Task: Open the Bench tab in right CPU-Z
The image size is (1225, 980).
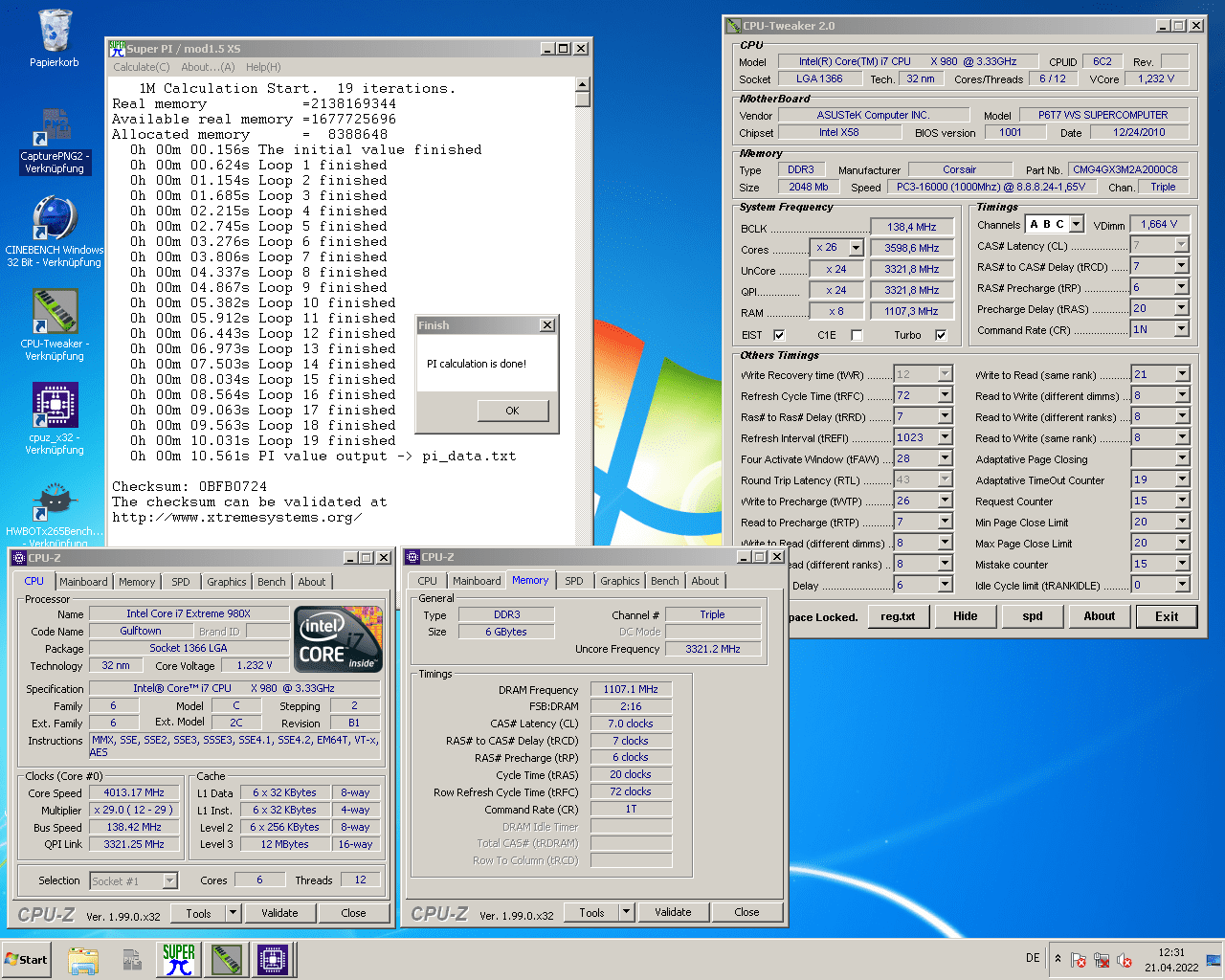Action: click(665, 581)
